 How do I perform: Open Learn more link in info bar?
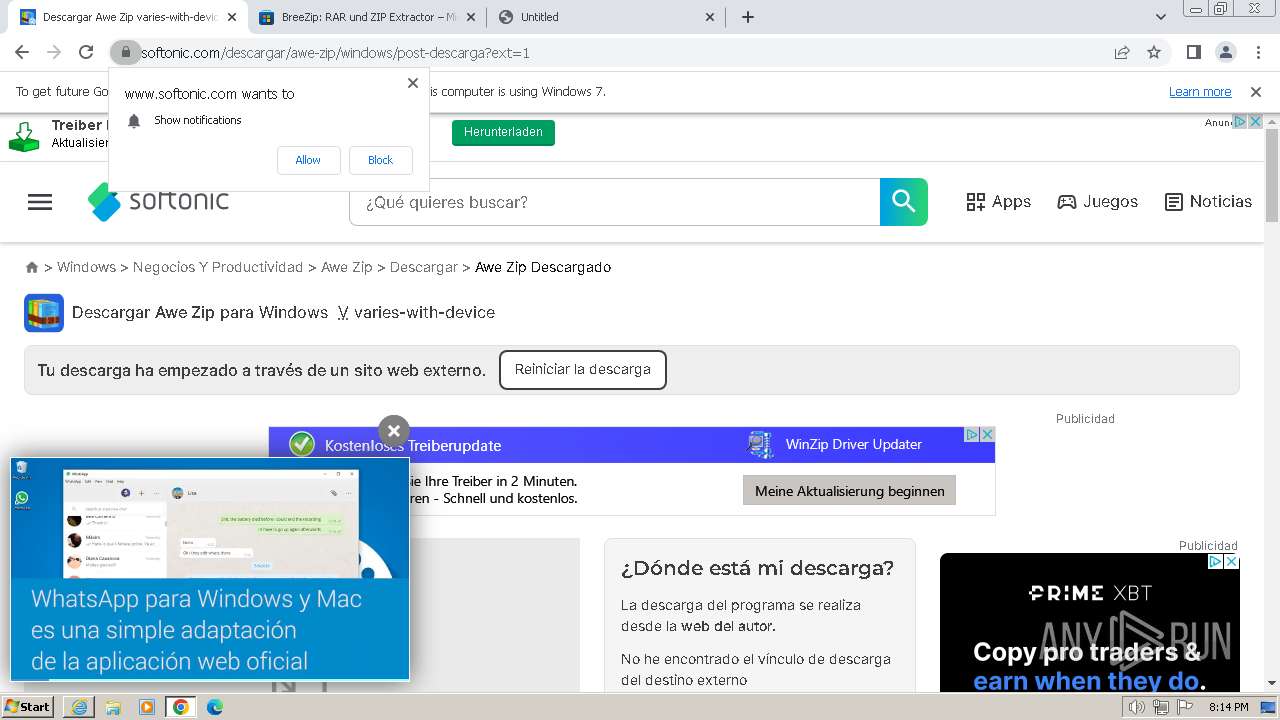tap(1200, 92)
